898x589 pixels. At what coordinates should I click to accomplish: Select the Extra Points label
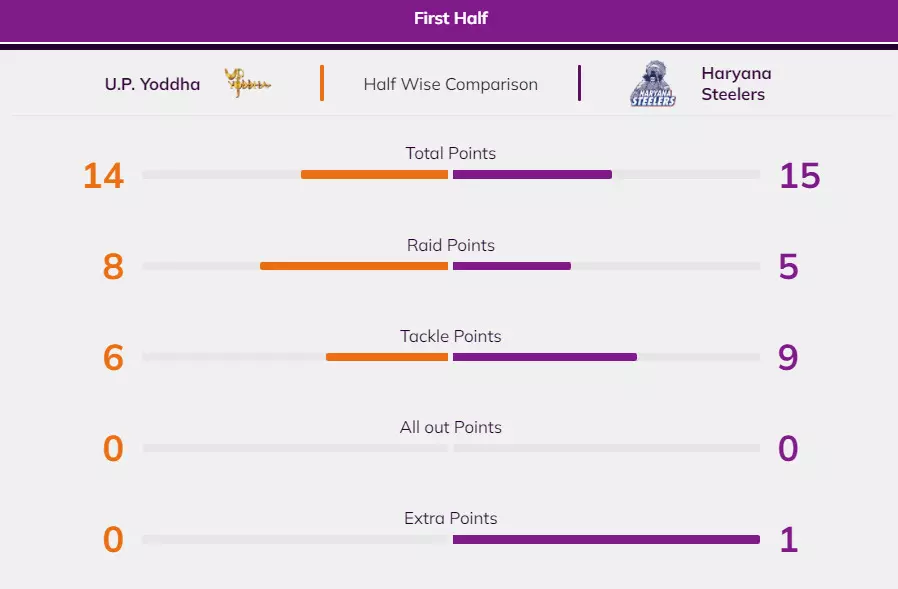[450, 518]
